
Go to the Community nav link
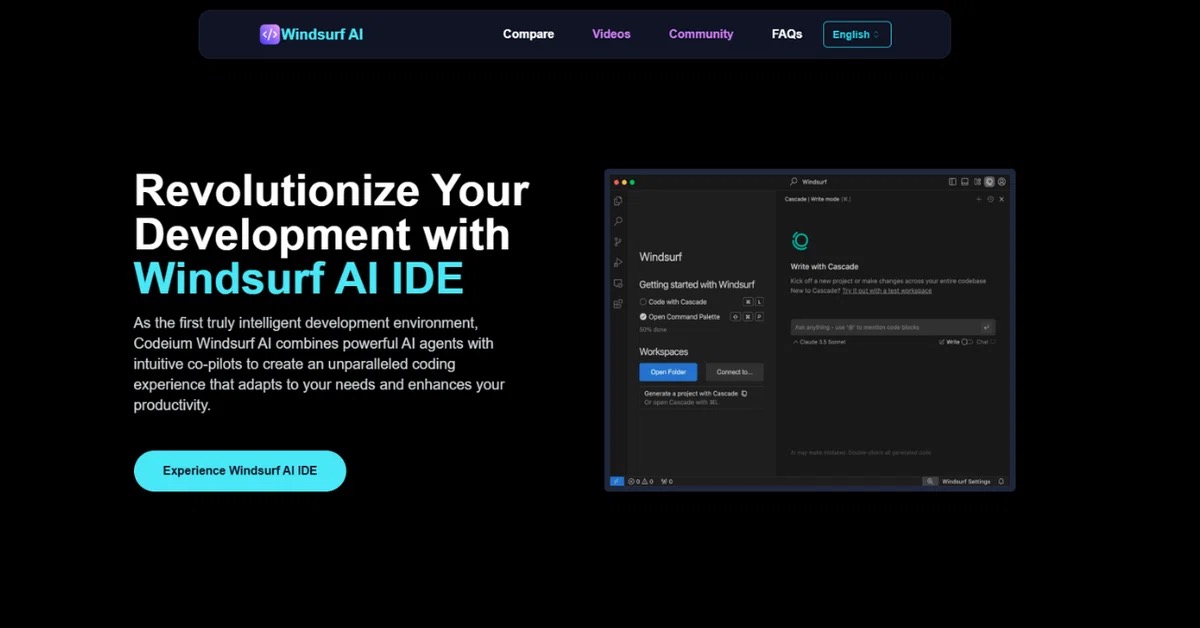[700, 34]
